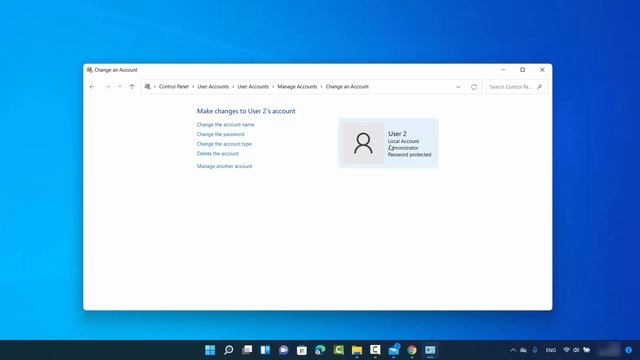This screenshot has width=640, height=360.
Task: Click the search magnifier icon in search box
Action: (x=540, y=87)
